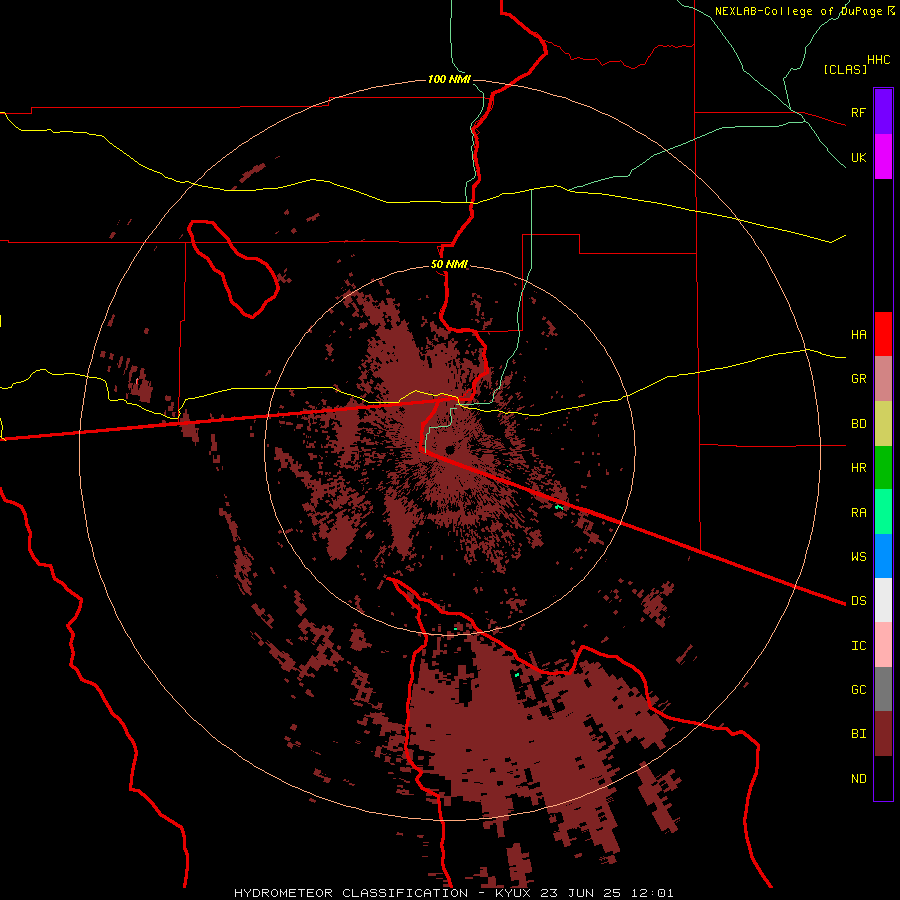This screenshot has width=900, height=900.
Task: Click the ND black legend swatch
Action: click(883, 778)
